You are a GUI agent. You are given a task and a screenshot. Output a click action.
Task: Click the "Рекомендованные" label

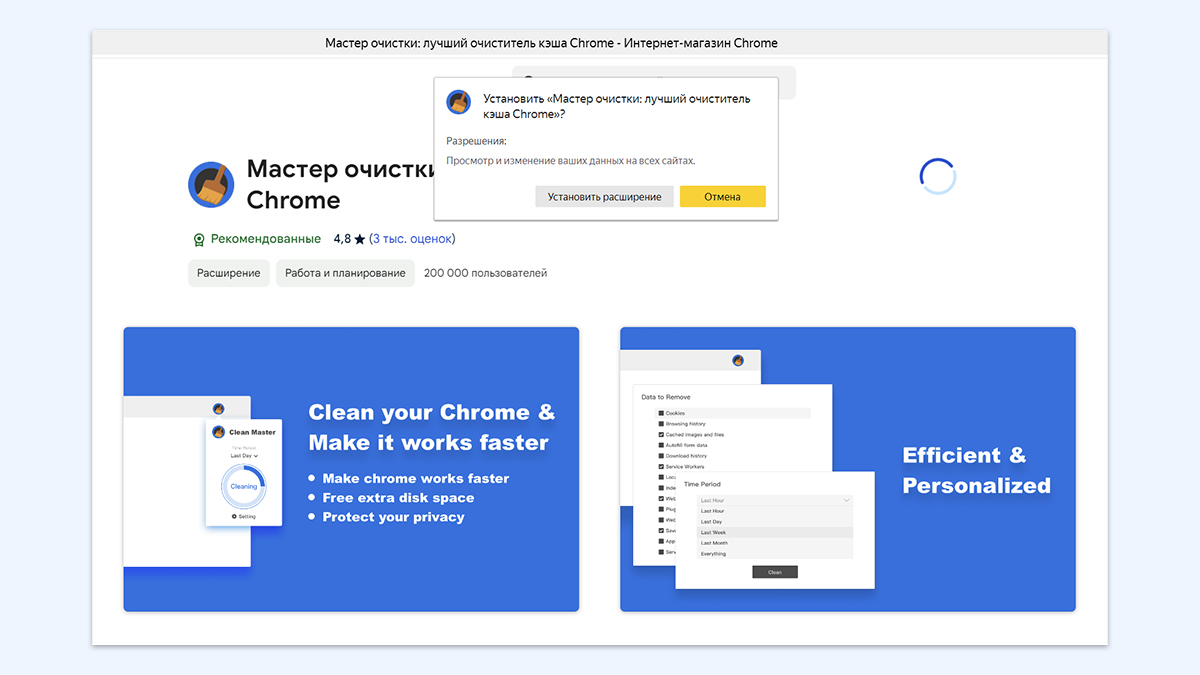click(x=266, y=239)
